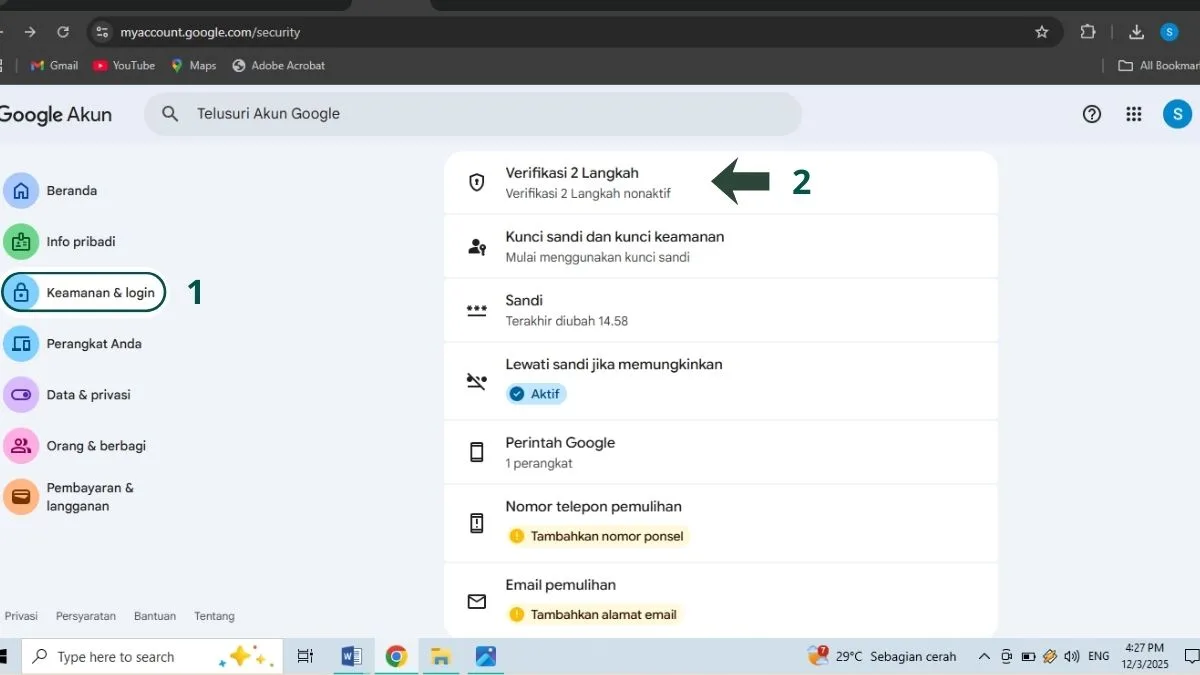Show hidden system tray icons chevron
The width and height of the screenshot is (1200, 675).
(x=984, y=657)
